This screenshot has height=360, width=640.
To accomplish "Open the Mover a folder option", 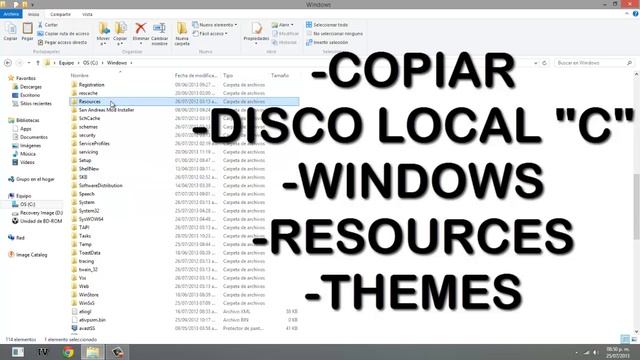I will pos(103,33).
